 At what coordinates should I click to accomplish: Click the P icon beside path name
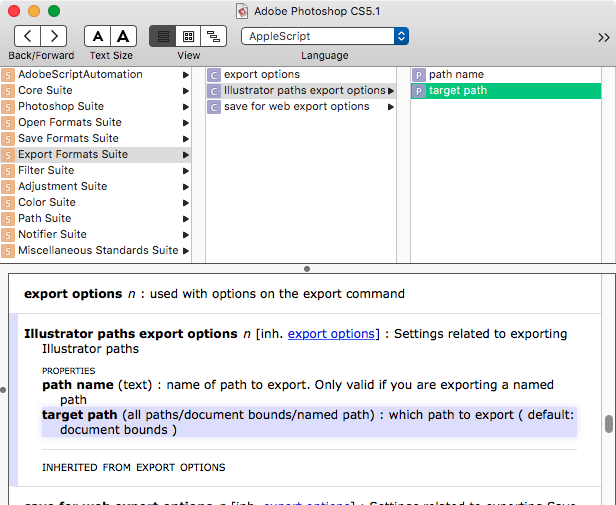pyautogui.click(x=419, y=75)
